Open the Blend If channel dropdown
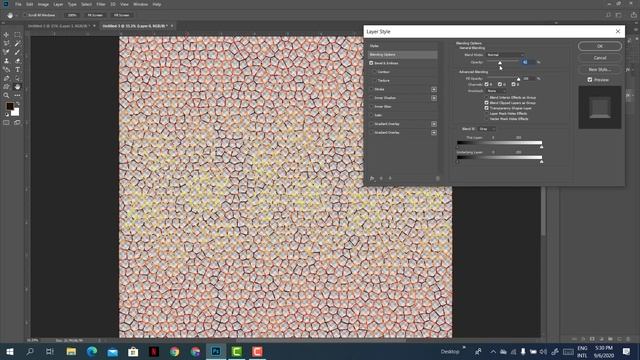Viewport: 640px width, 360px height. 487,129
